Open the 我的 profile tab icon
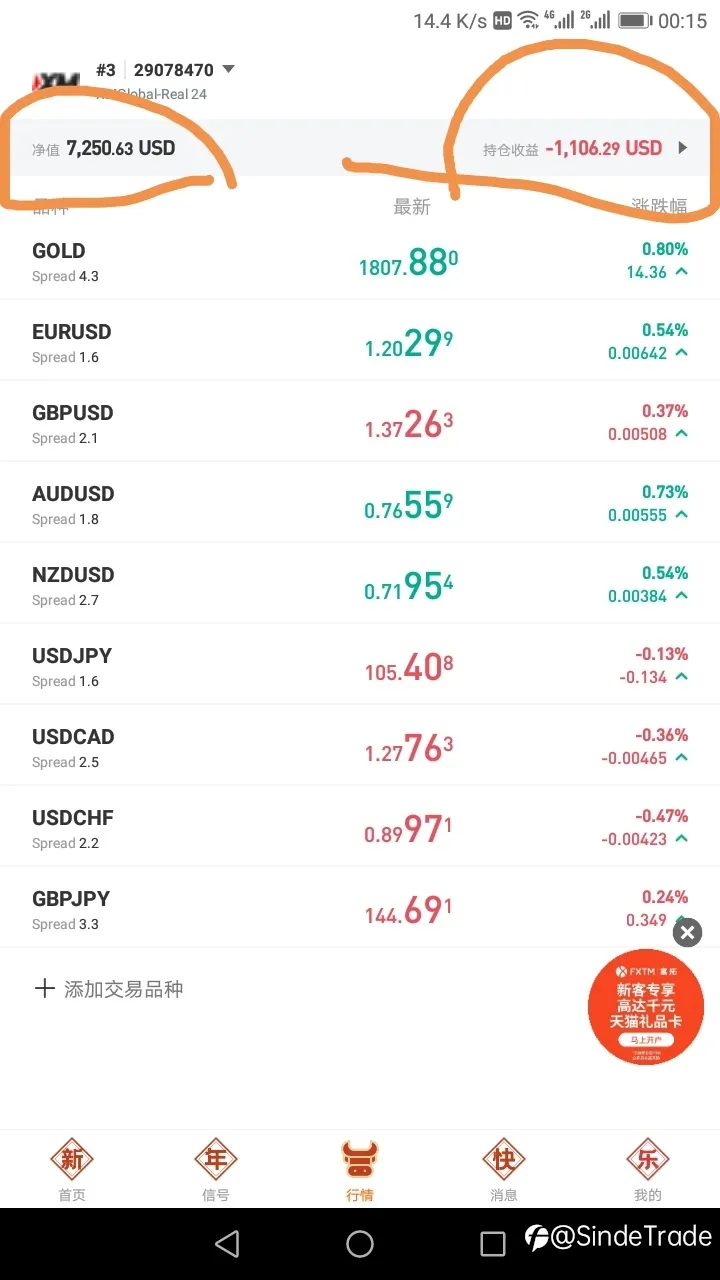This screenshot has height=1280, width=720. [x=648, y=1160]
